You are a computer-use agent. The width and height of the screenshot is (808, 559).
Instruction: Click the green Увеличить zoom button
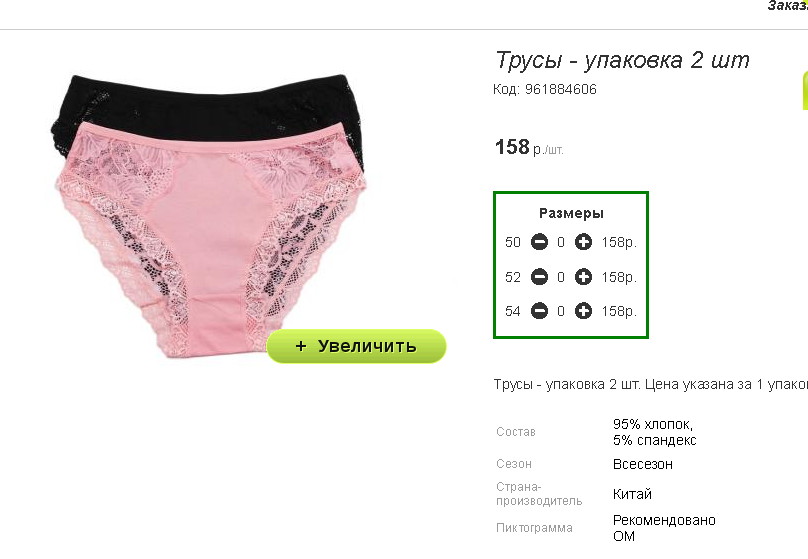click(x=356, y=346)
